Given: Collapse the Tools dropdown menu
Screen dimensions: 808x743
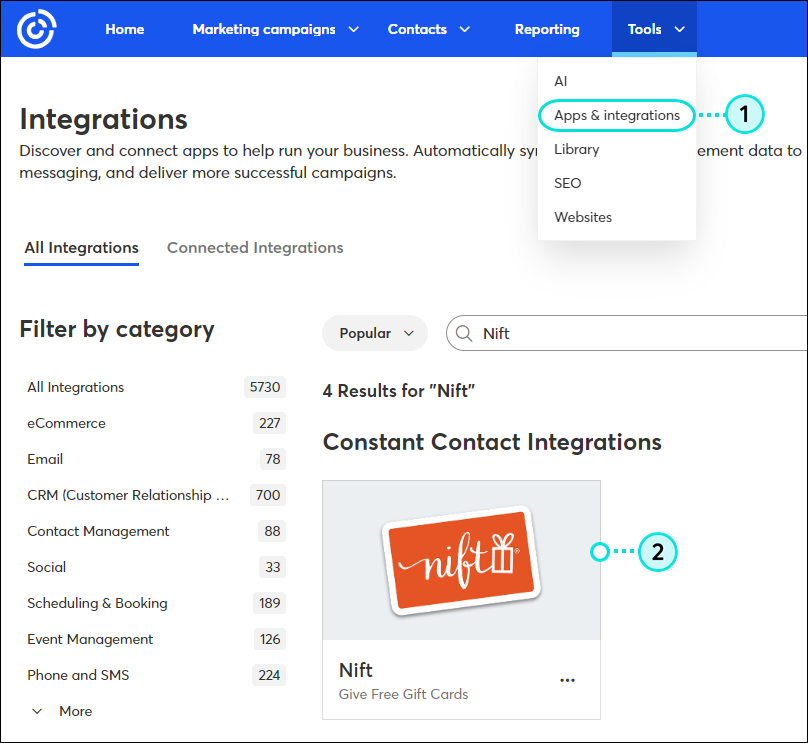Looking at the screenshot, I should [654, 29].
